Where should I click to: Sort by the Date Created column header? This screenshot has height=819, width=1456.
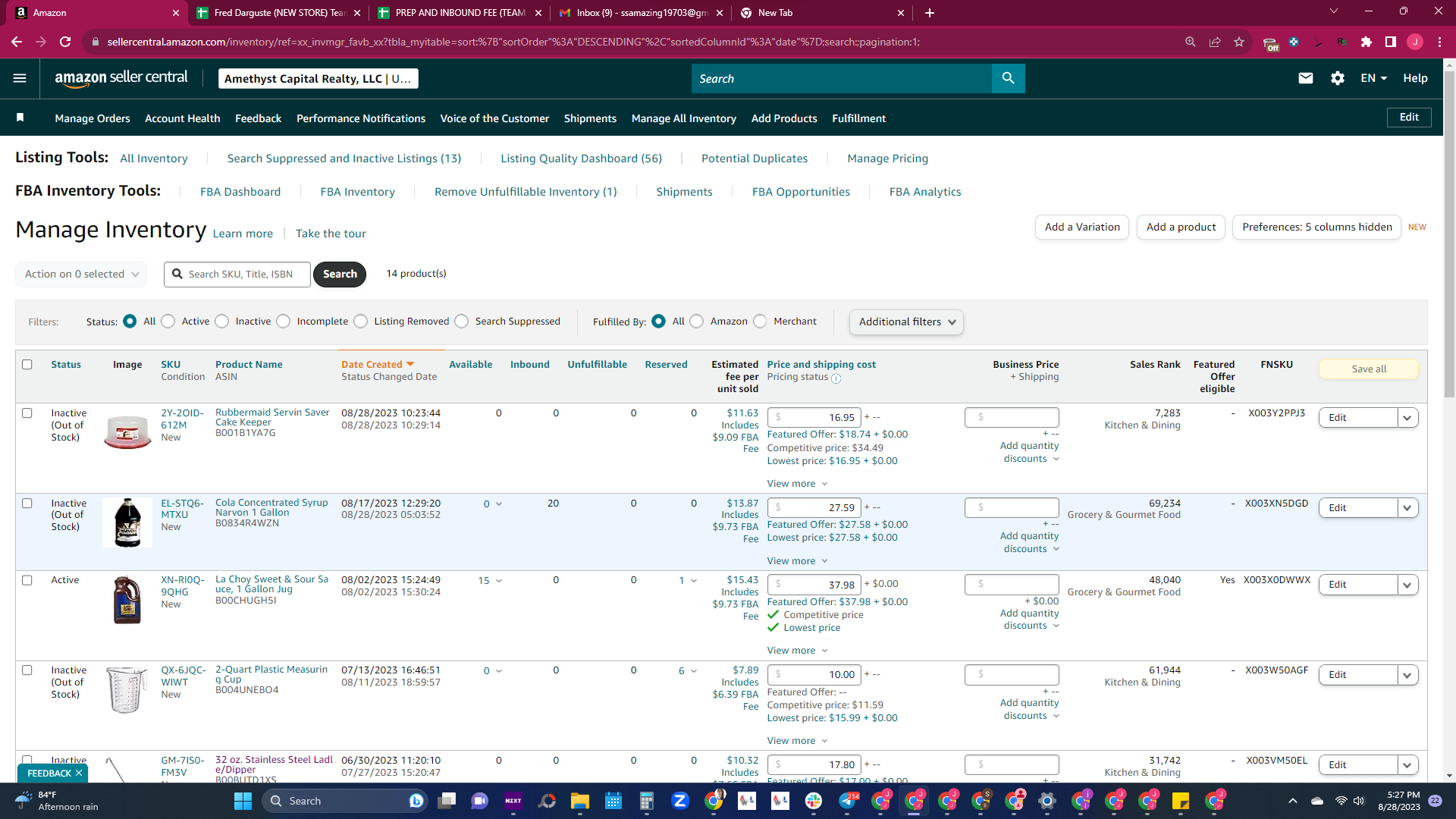tap(378, 365)
